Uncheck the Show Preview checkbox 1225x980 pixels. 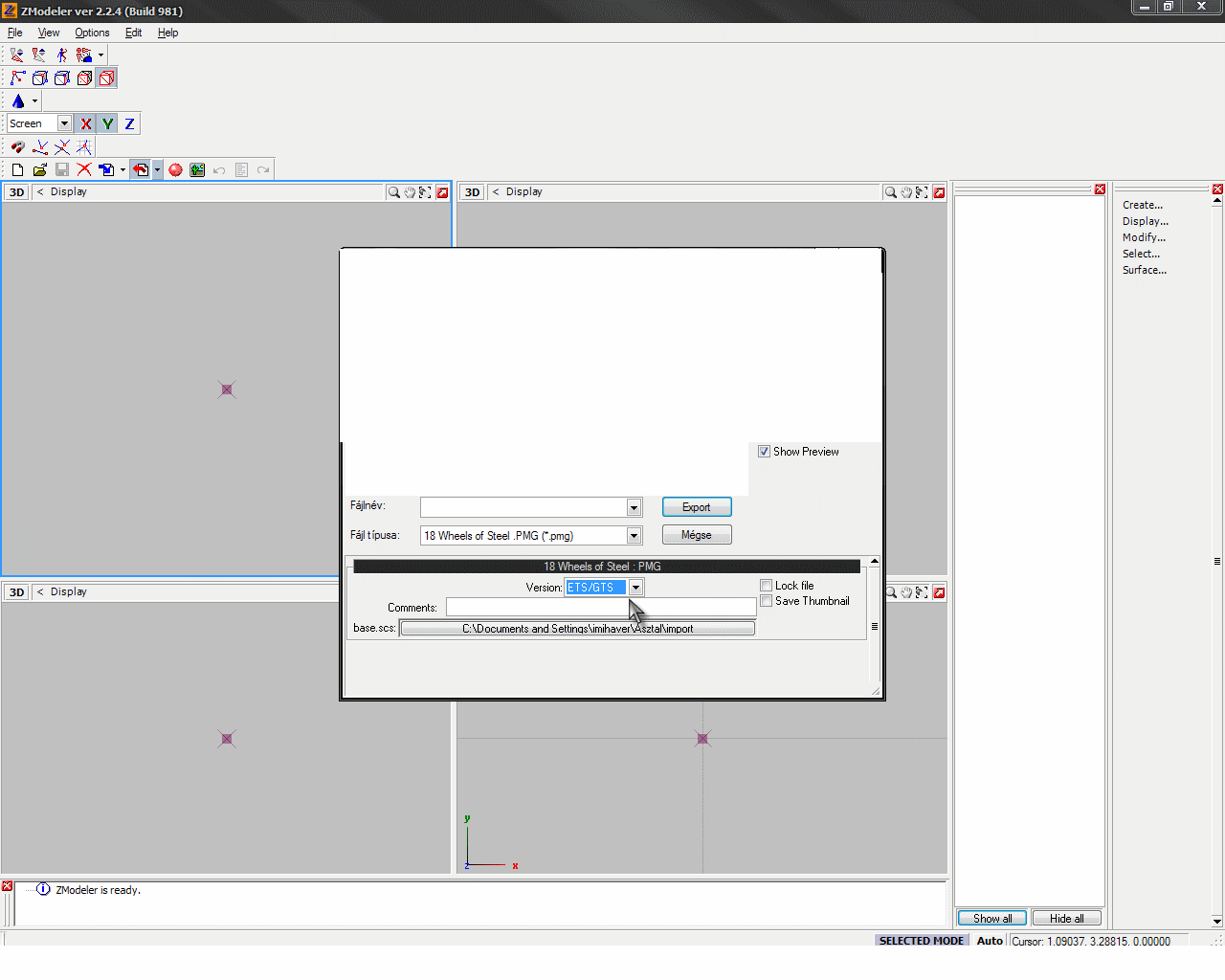[764, 452]
